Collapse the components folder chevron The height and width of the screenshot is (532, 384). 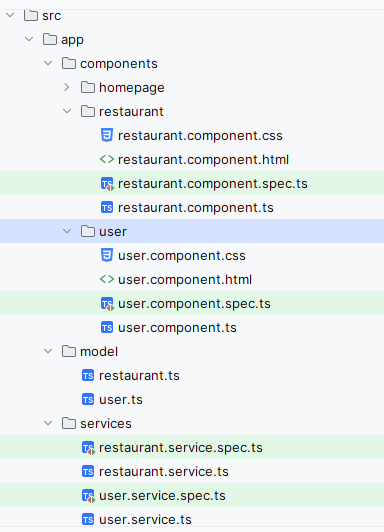click(x=48, y=63)
